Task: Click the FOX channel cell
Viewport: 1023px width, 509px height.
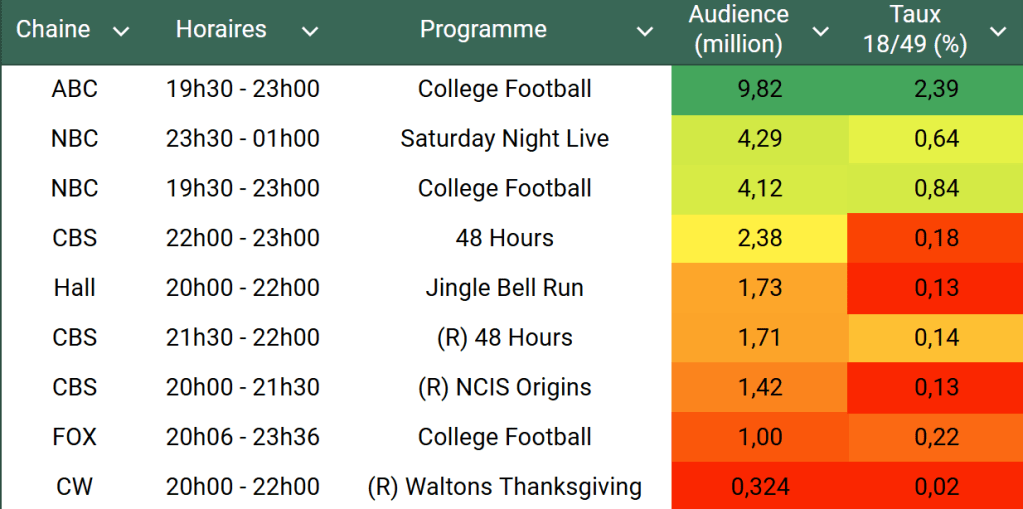Action: pyautogui.click(x=75, y=437)
